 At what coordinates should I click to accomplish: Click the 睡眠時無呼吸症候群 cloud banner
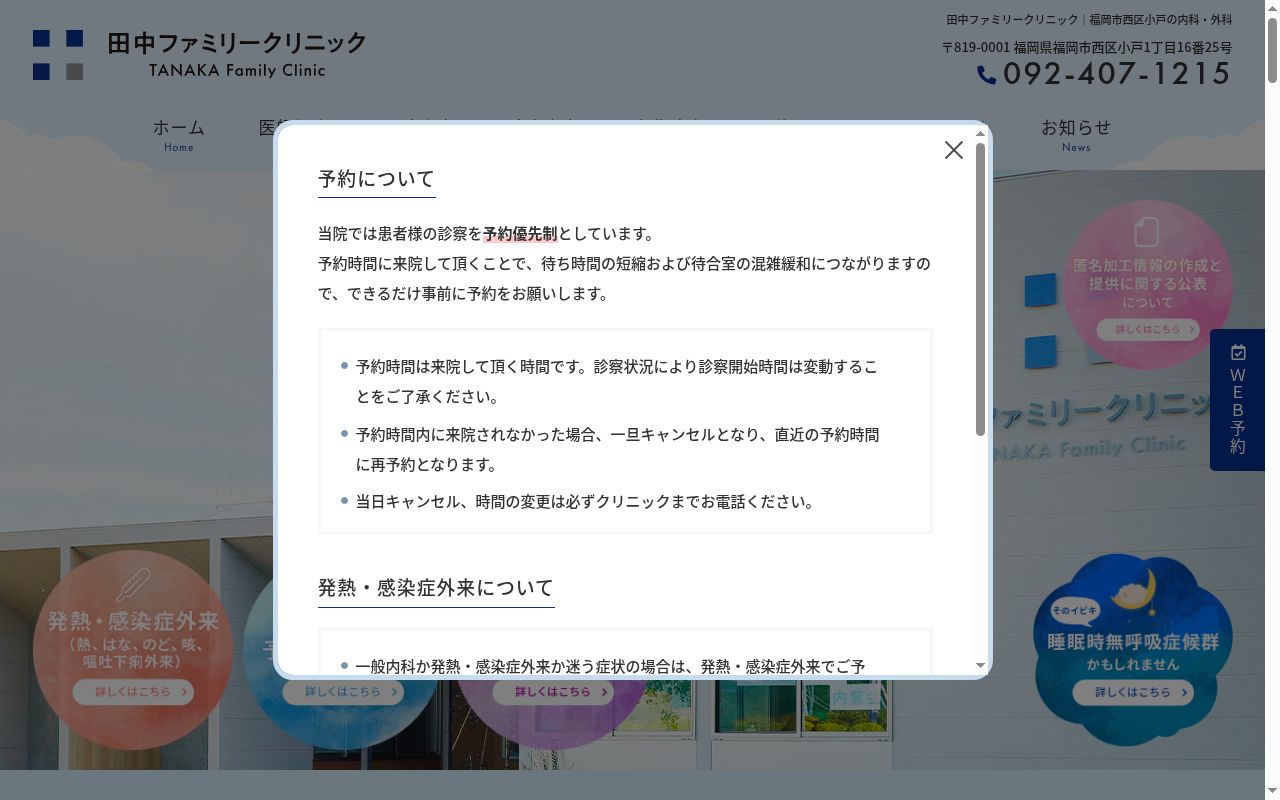pos(1132,650)
